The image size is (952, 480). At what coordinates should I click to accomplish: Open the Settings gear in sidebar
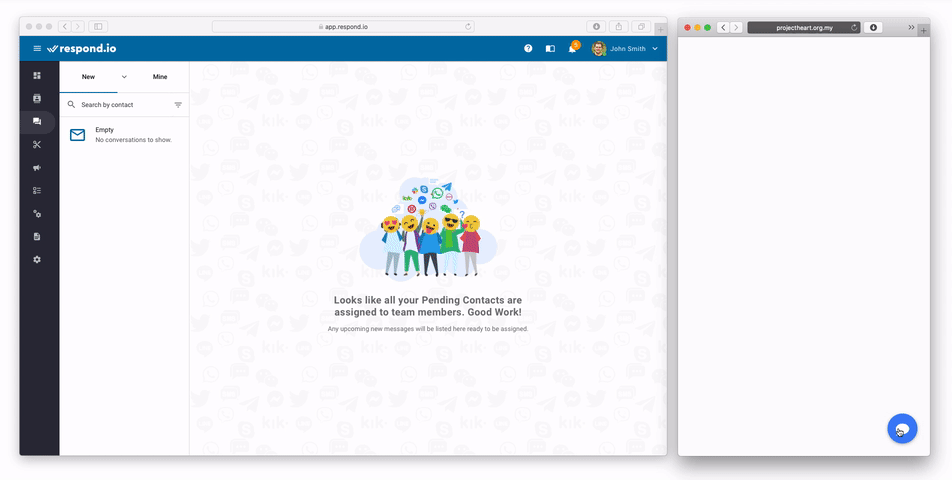tap(37, 260)
